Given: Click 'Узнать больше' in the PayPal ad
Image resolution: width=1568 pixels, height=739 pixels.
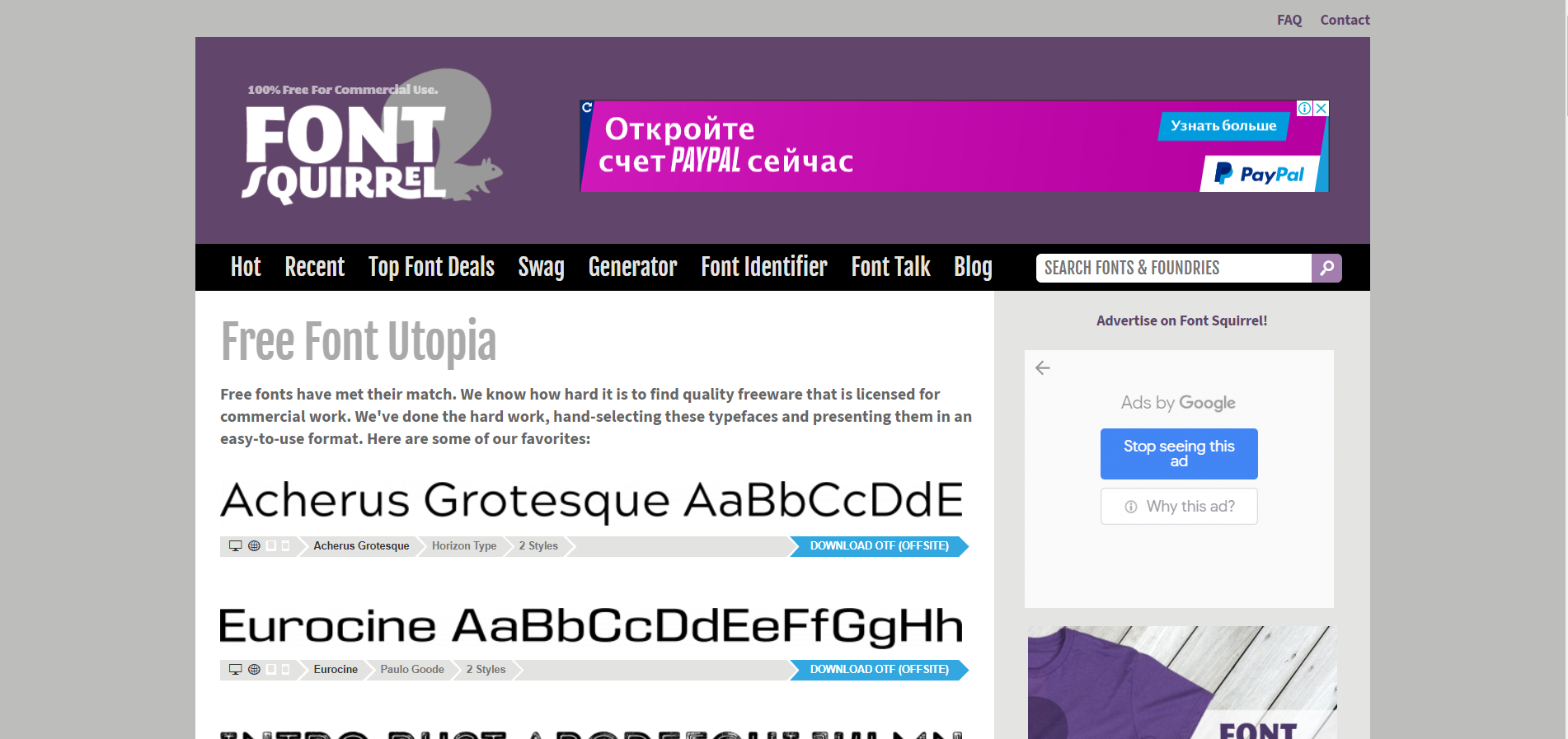Looking at the screenshot, I should point(1223,126).
